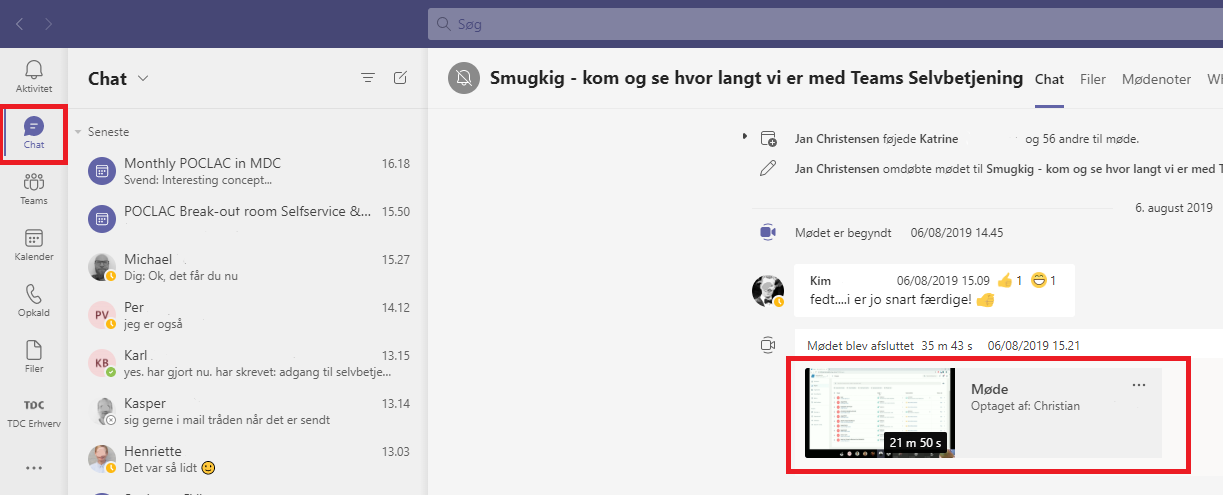Open the TDC Erhverv app
The height and width of the screenshot is (495, 1223).
tap(34, 413)
